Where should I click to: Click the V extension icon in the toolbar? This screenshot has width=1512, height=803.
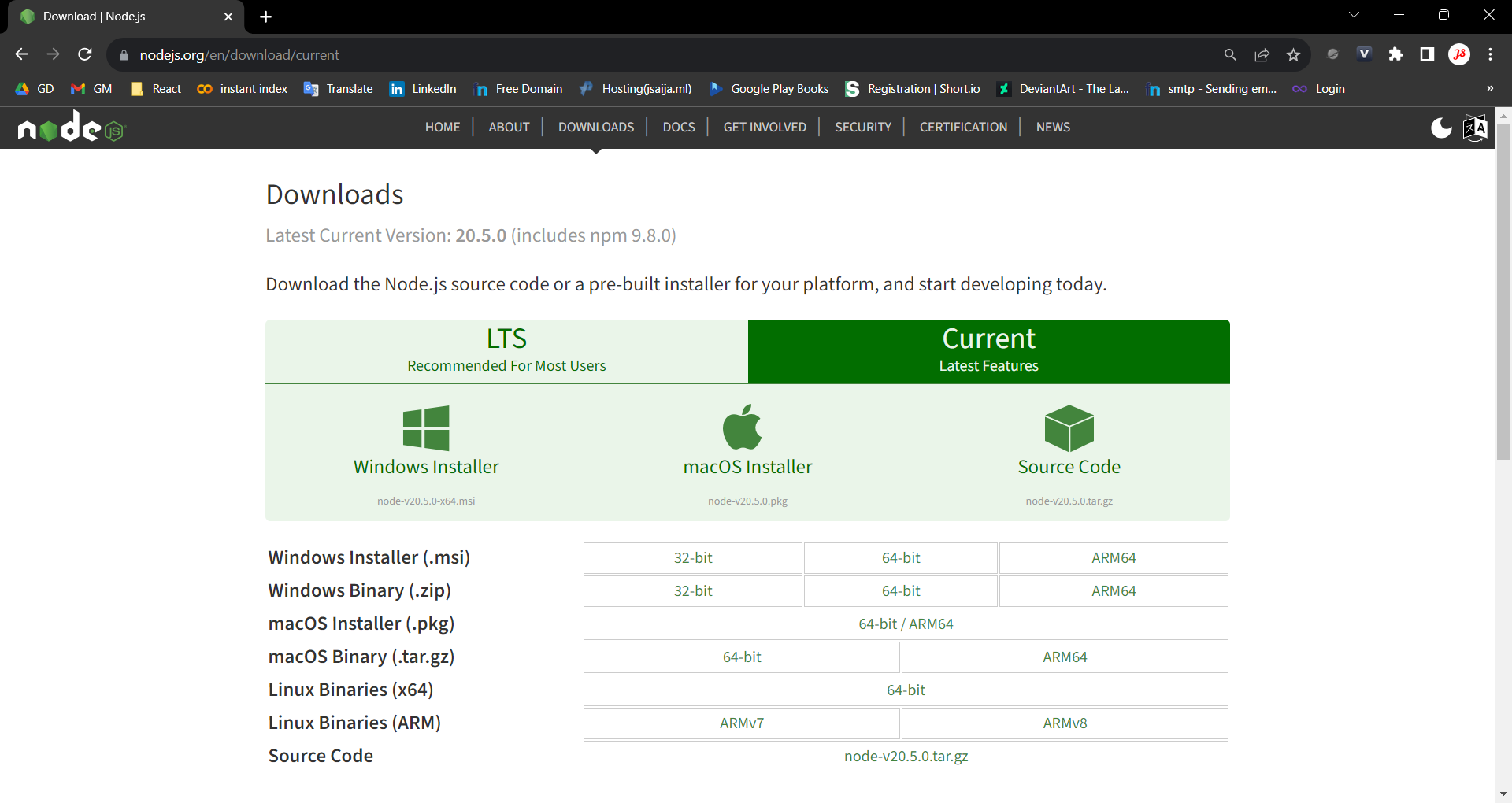pyautogui.click(x=1364, y=54)
